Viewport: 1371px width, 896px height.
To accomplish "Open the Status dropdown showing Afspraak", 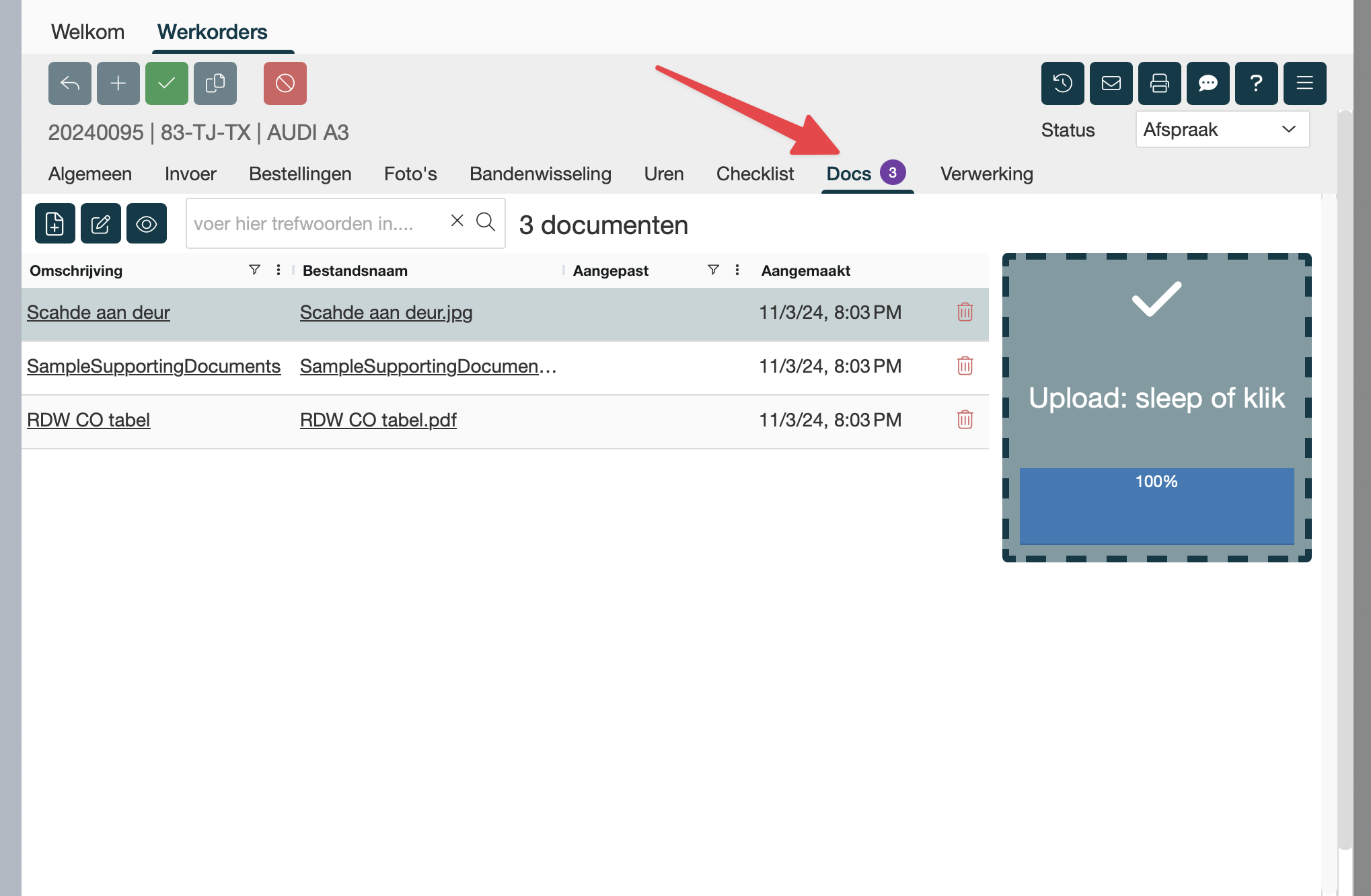I will pyautogui.click(x=1222, y=129).
